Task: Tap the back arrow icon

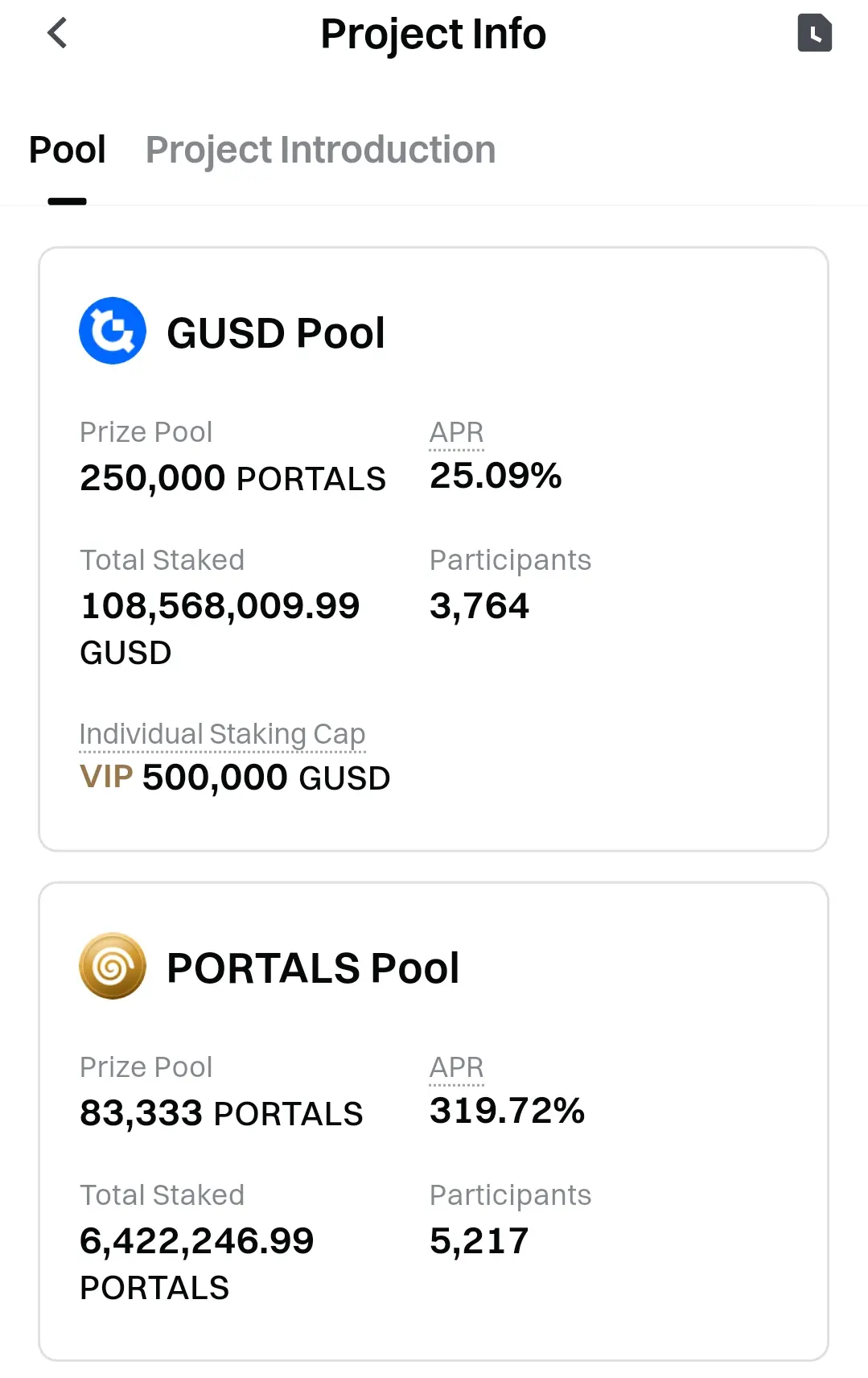Action: pyautogui.click(x=57, y=34)
